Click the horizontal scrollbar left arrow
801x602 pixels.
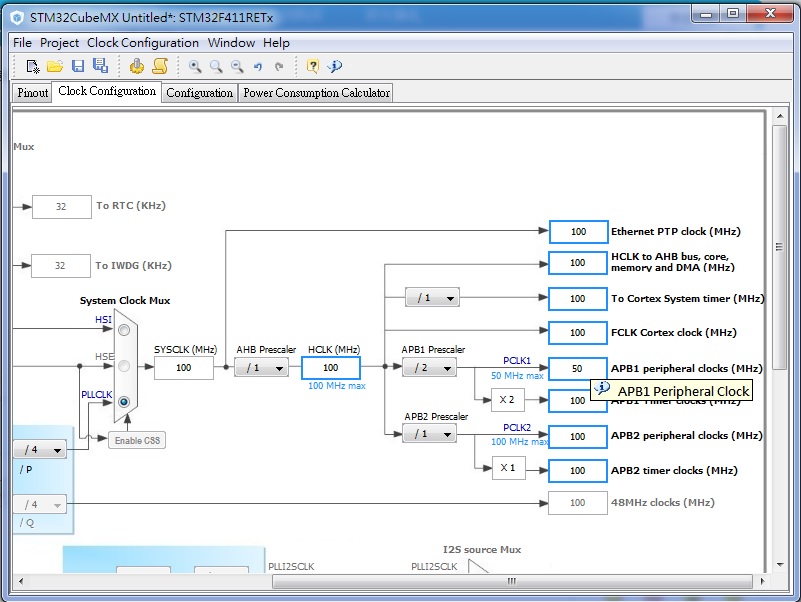(21, 581)
